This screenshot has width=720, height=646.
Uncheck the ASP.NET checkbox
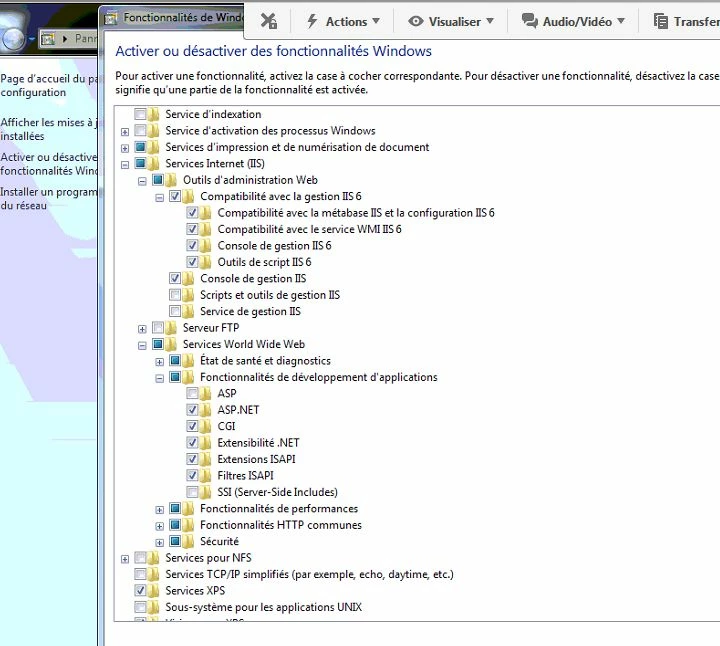click(192, 410)
